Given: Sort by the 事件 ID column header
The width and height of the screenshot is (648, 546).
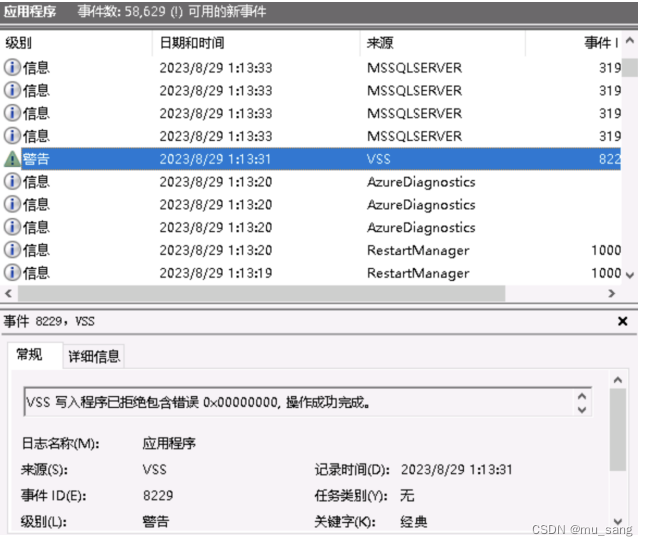Looking at the screenshot, I should pos(574,43).
